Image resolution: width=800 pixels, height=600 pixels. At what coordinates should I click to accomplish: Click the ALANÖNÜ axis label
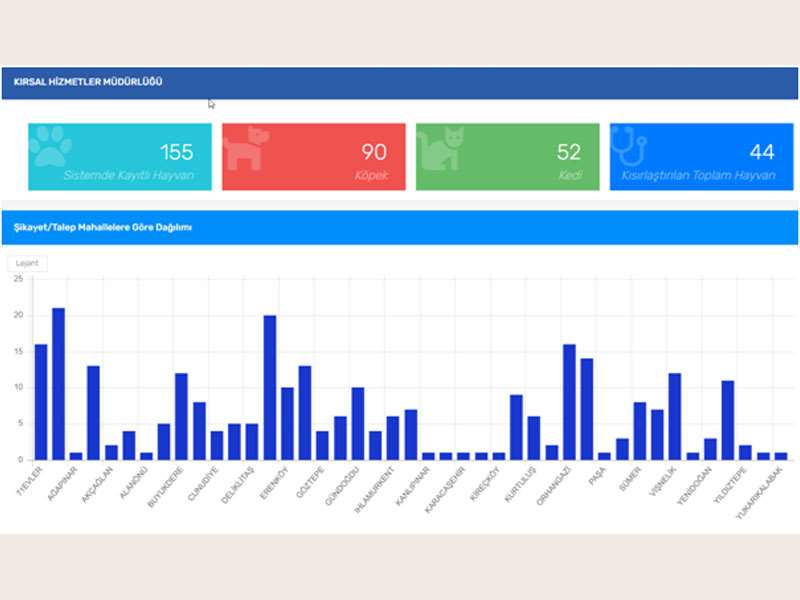[133, 483]
